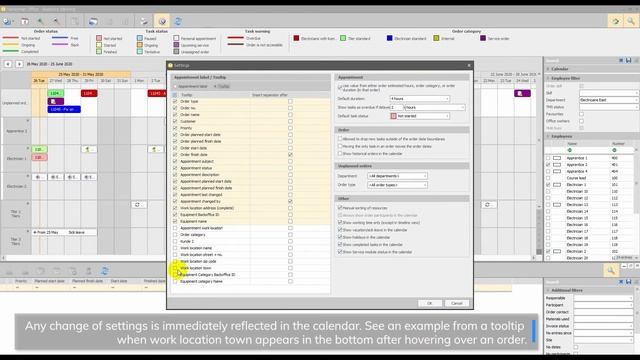Click the blue refresh icon in the top toolbar

(x=178, y=21)
